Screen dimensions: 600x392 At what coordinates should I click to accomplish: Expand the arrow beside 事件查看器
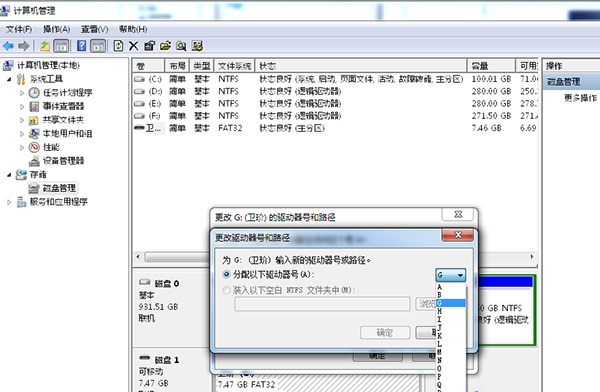pyautogui.click(x=22, y=106)
